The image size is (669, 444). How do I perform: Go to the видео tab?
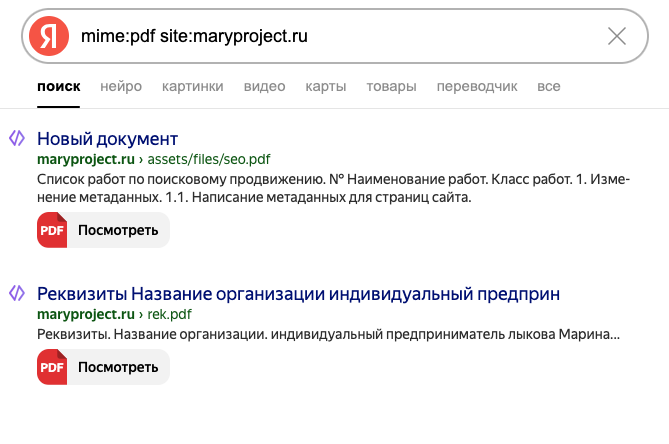coord(264,86)
